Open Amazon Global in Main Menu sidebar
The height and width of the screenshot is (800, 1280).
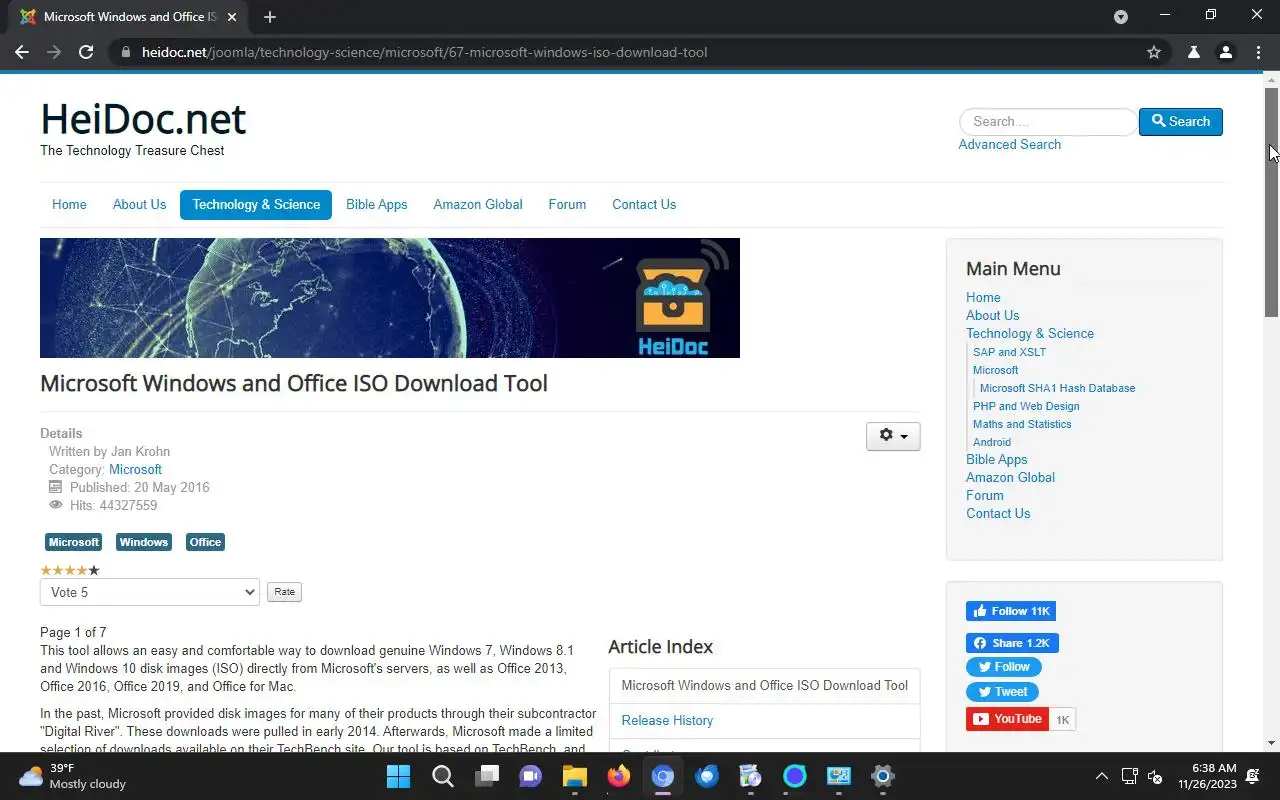tap(1010, 477)
